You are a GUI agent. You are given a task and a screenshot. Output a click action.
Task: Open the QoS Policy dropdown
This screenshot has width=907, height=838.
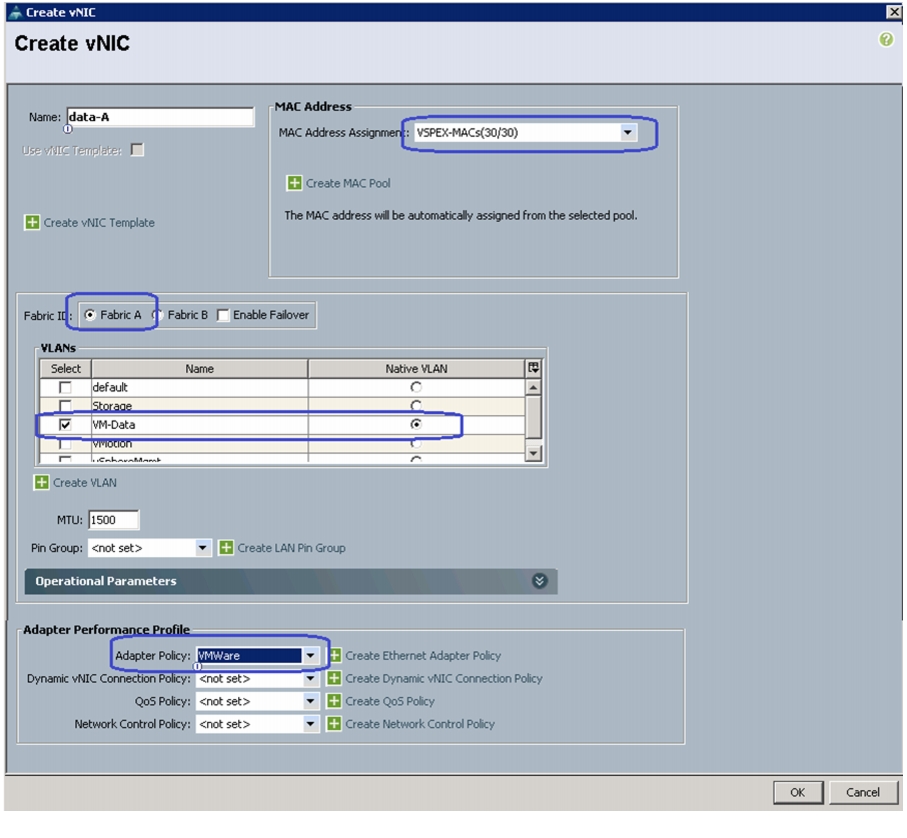311,701
